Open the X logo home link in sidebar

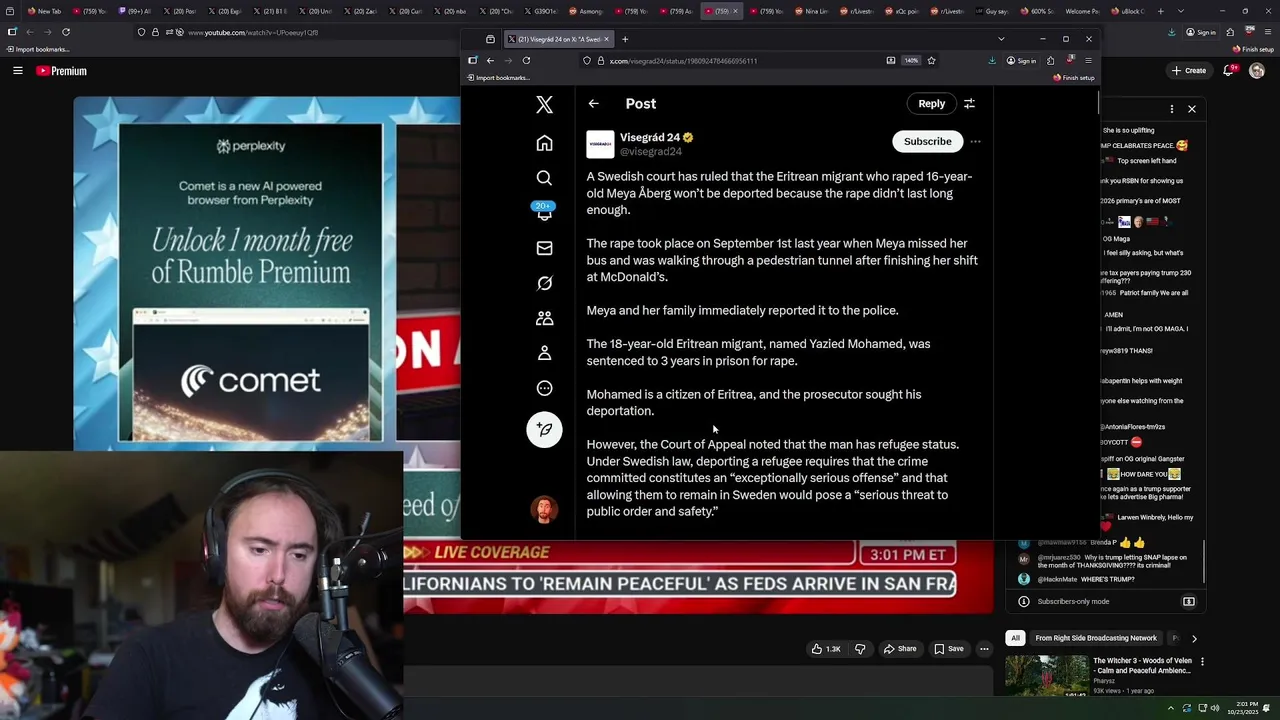pos(544,104)
